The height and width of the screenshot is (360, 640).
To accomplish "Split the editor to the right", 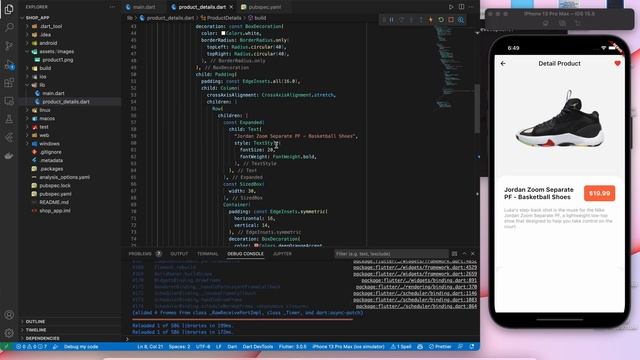I will pos(461,7).
